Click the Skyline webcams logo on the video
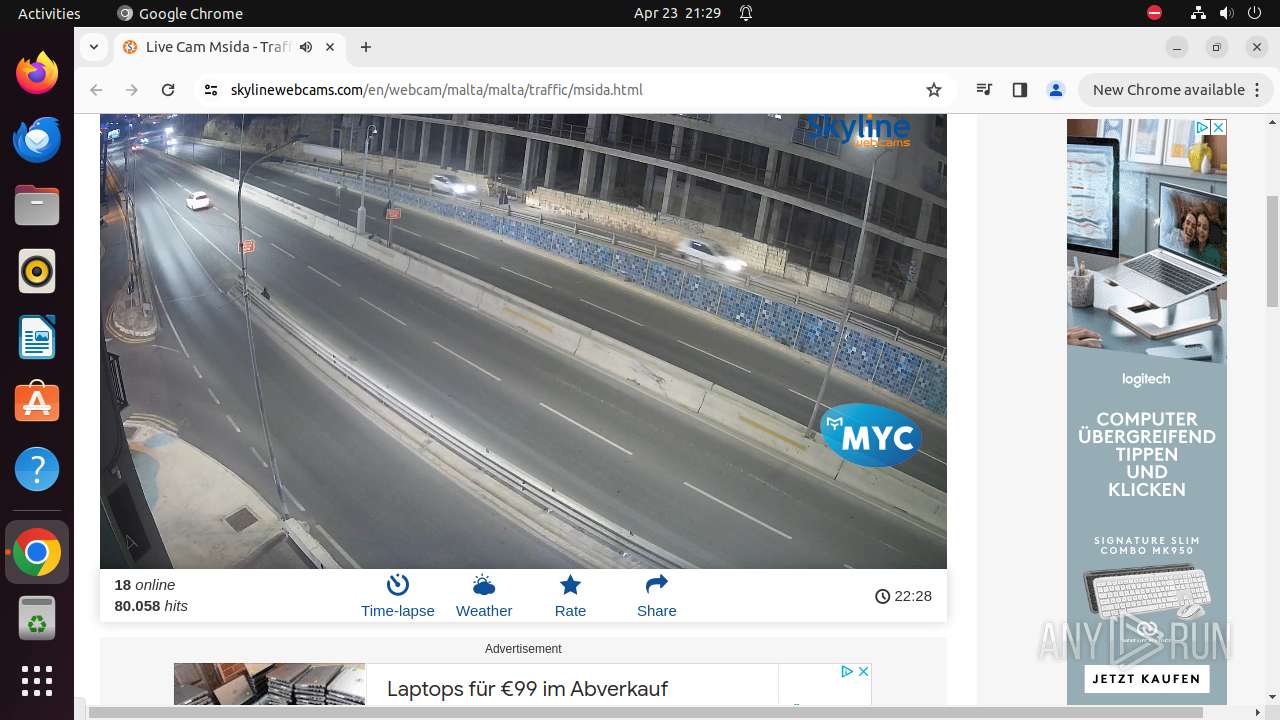Image resolution: width=1280 pixels, height=720 pixels. 858,130
